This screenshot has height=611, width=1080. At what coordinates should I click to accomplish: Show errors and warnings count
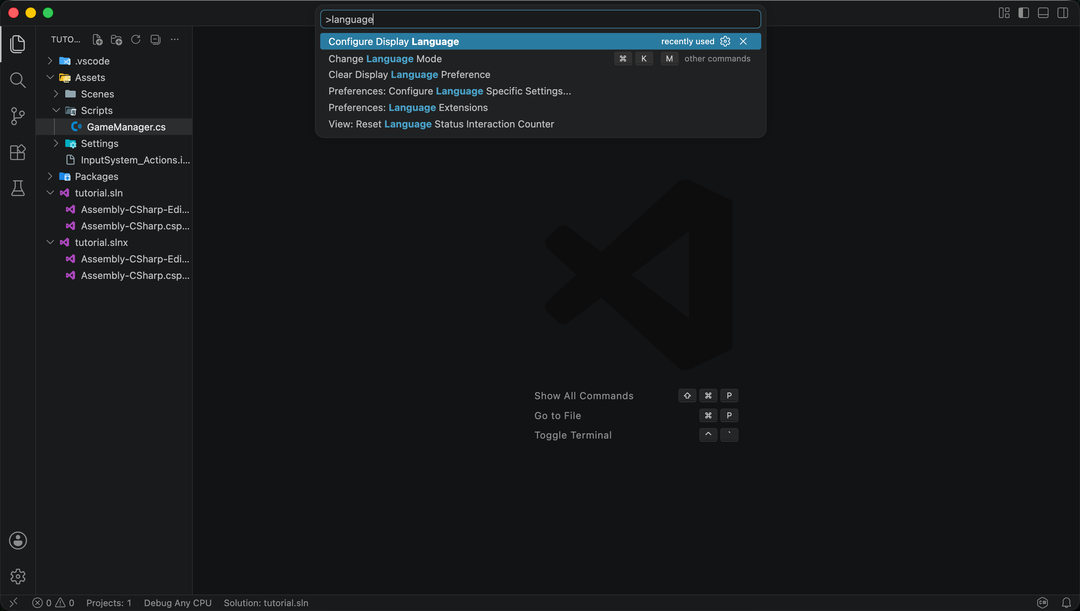[53, 603]
